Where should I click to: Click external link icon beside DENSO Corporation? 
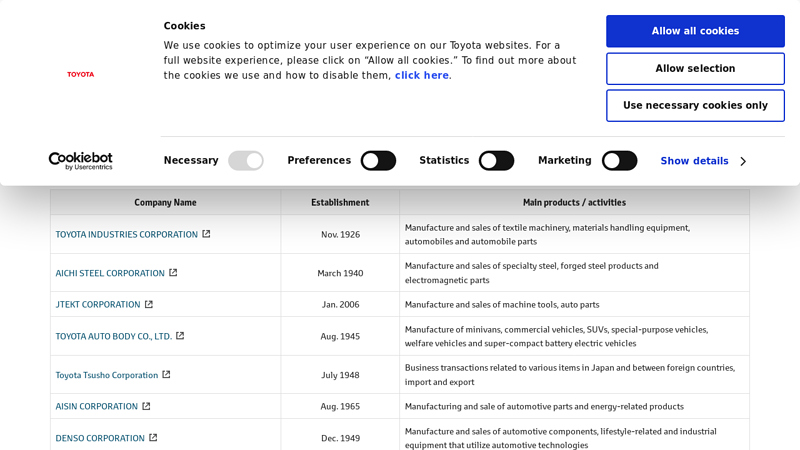click(153, 438)
